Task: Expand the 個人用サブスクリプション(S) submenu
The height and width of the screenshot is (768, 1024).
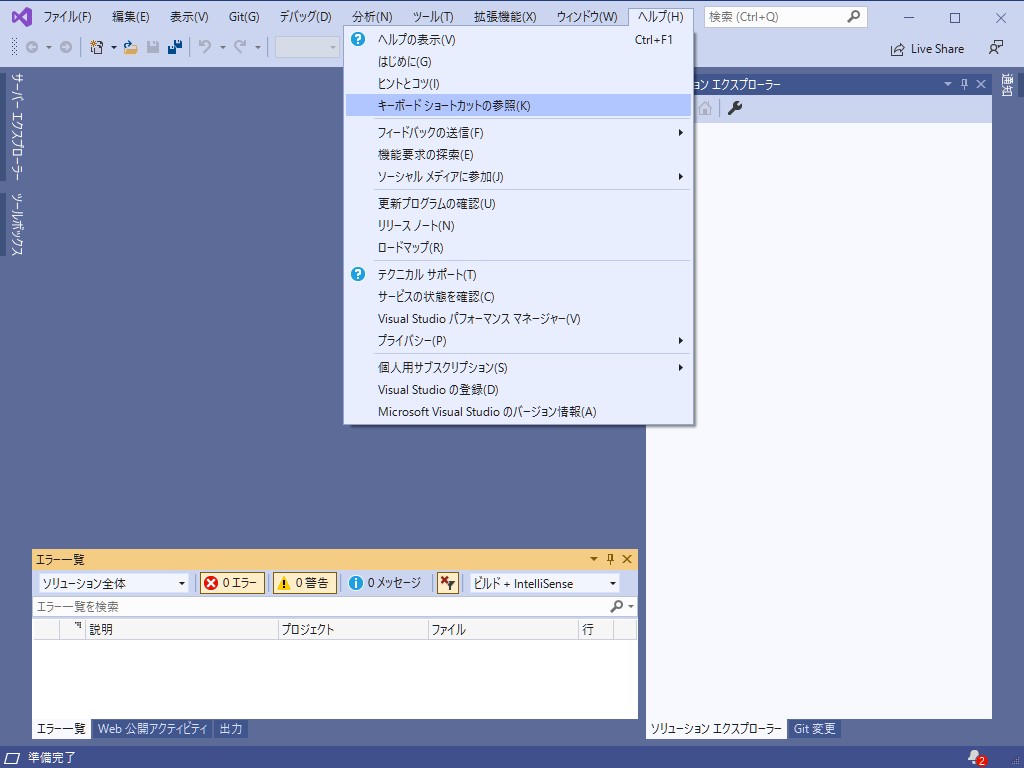Action: tap(518, 368)
